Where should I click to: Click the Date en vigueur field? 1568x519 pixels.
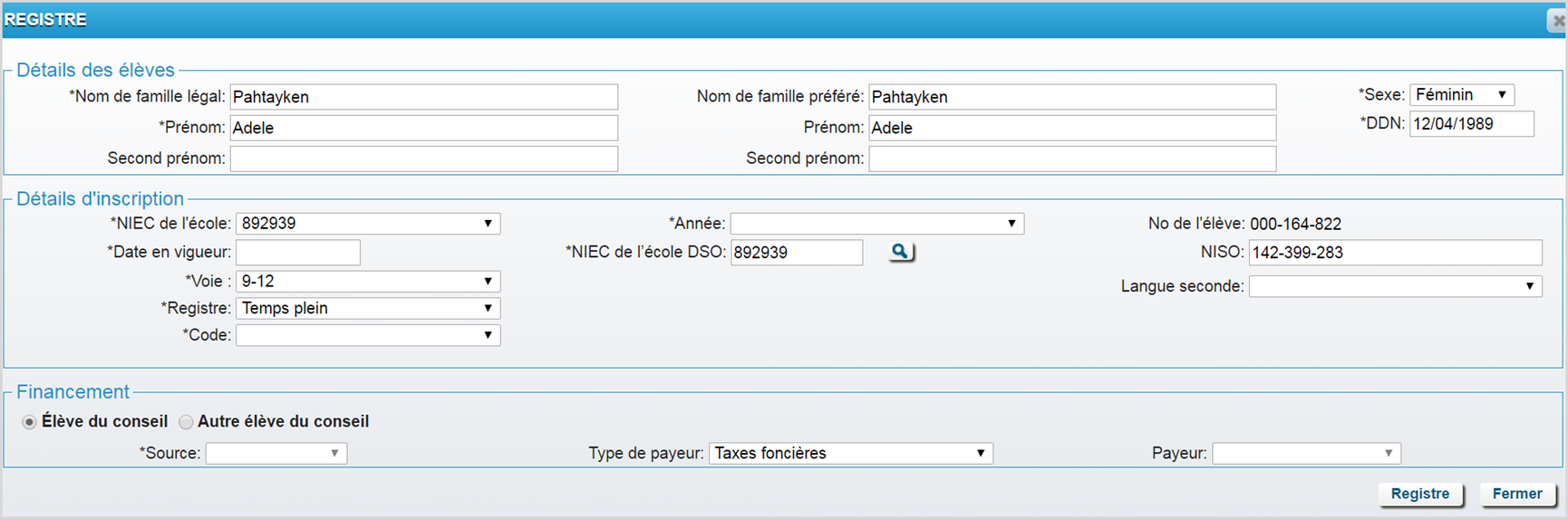point(298,253)
